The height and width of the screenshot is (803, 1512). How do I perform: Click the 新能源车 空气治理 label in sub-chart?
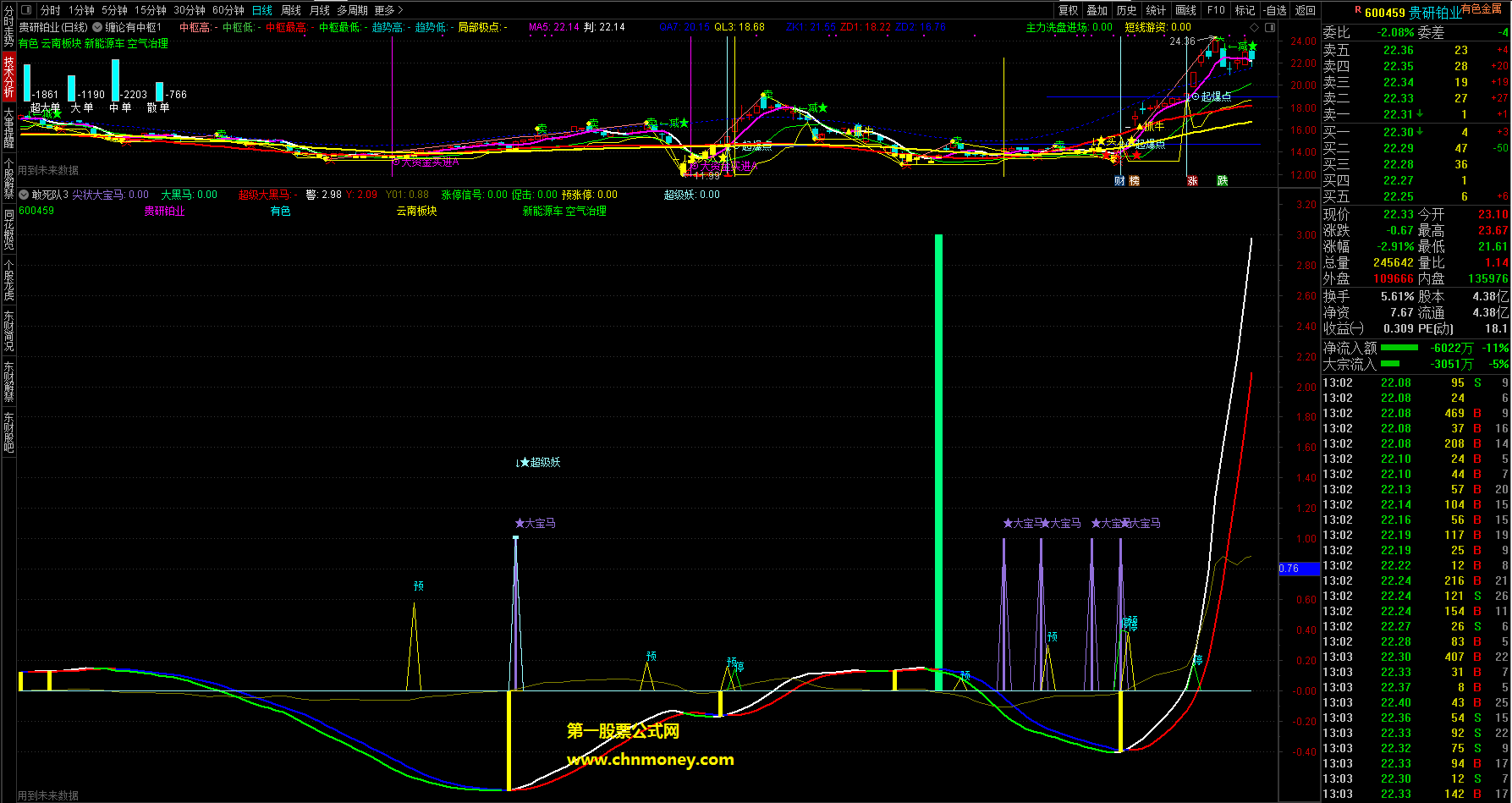click(x=564, y=211)
